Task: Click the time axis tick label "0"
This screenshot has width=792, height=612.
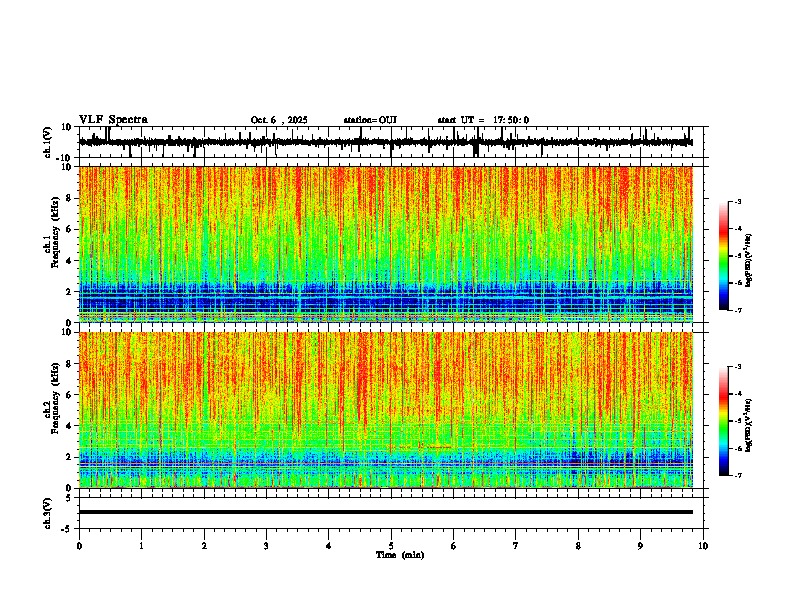Action: (x=79, y=546)
